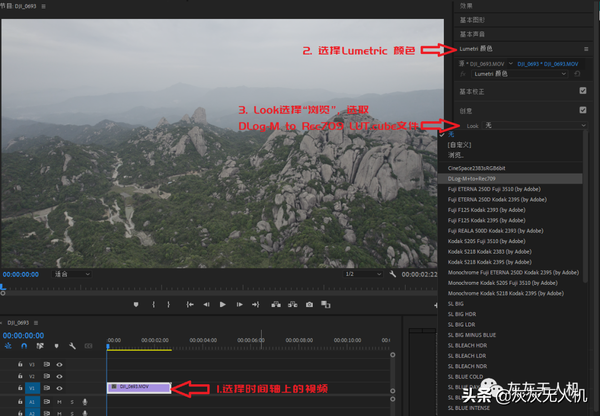
Task: Toggle track lock on V3
Action: [20, 364]
